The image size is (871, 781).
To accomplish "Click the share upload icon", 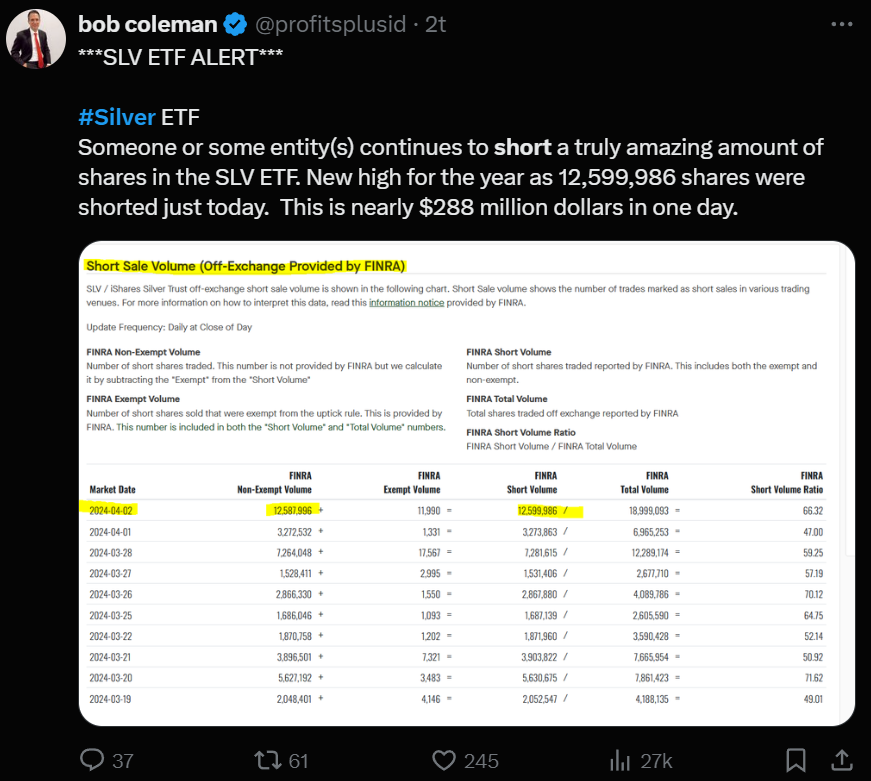I will tap(842, 760).
